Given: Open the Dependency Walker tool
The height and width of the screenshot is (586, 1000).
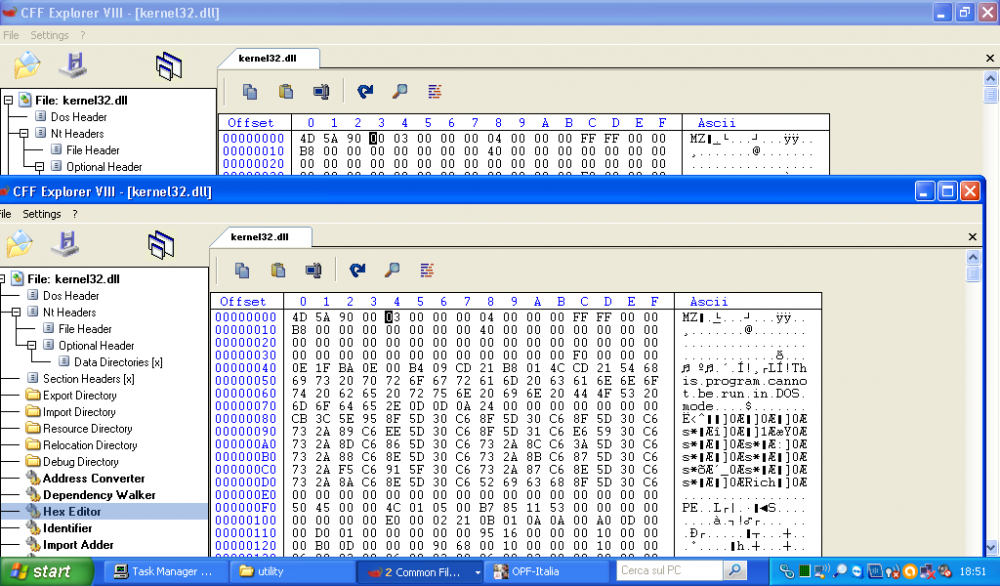Looking at the screenshot, I should [98, 495].
